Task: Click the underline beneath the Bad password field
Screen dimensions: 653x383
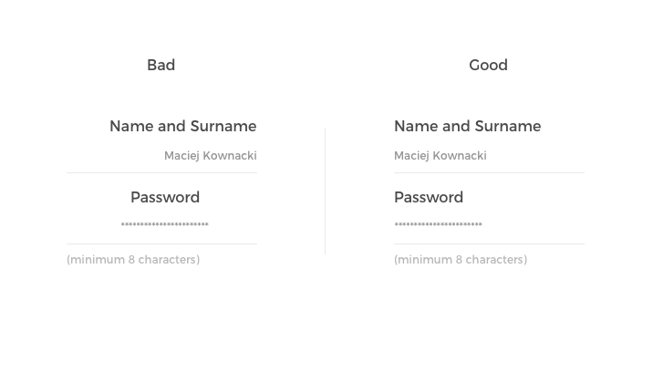Action: tap(162, 244)
